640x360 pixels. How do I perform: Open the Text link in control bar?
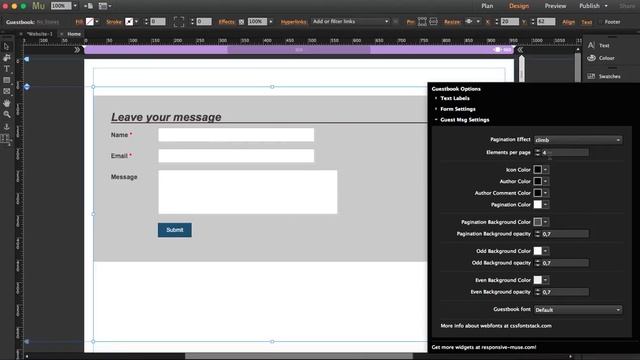[587, 22]
